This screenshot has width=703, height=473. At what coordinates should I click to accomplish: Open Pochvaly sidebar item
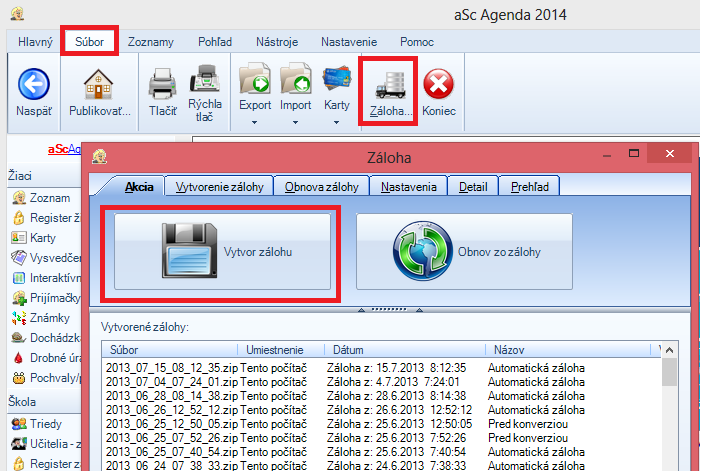coord(46,378)
